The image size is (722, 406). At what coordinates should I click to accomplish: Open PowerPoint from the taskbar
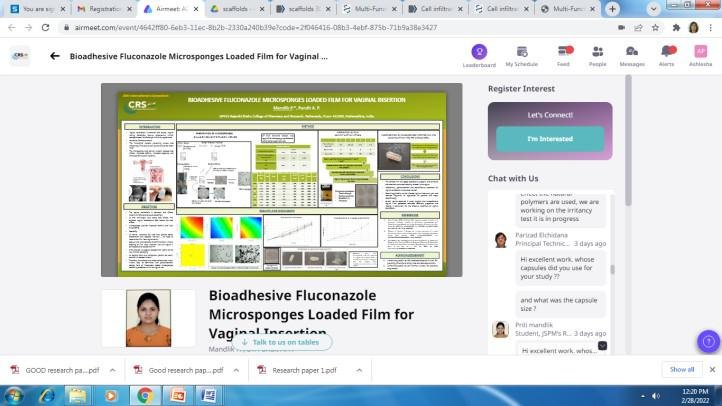[178, 395]
